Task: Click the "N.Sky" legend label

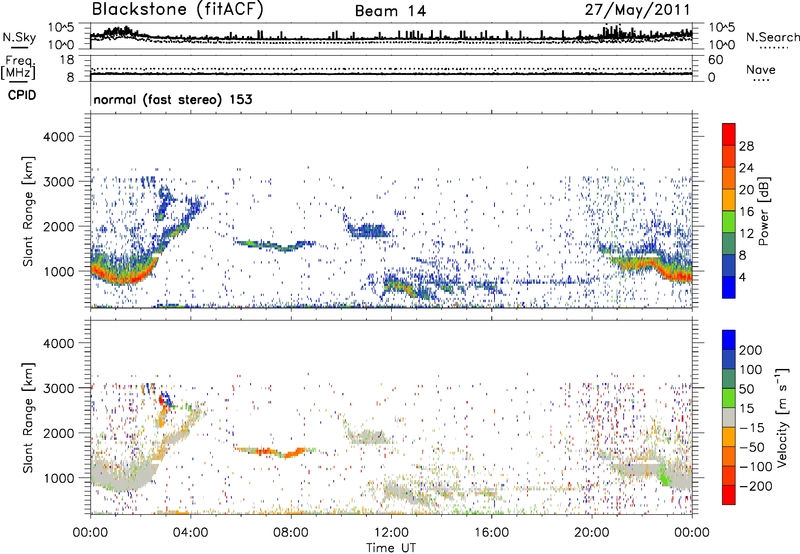Action: 19,37
